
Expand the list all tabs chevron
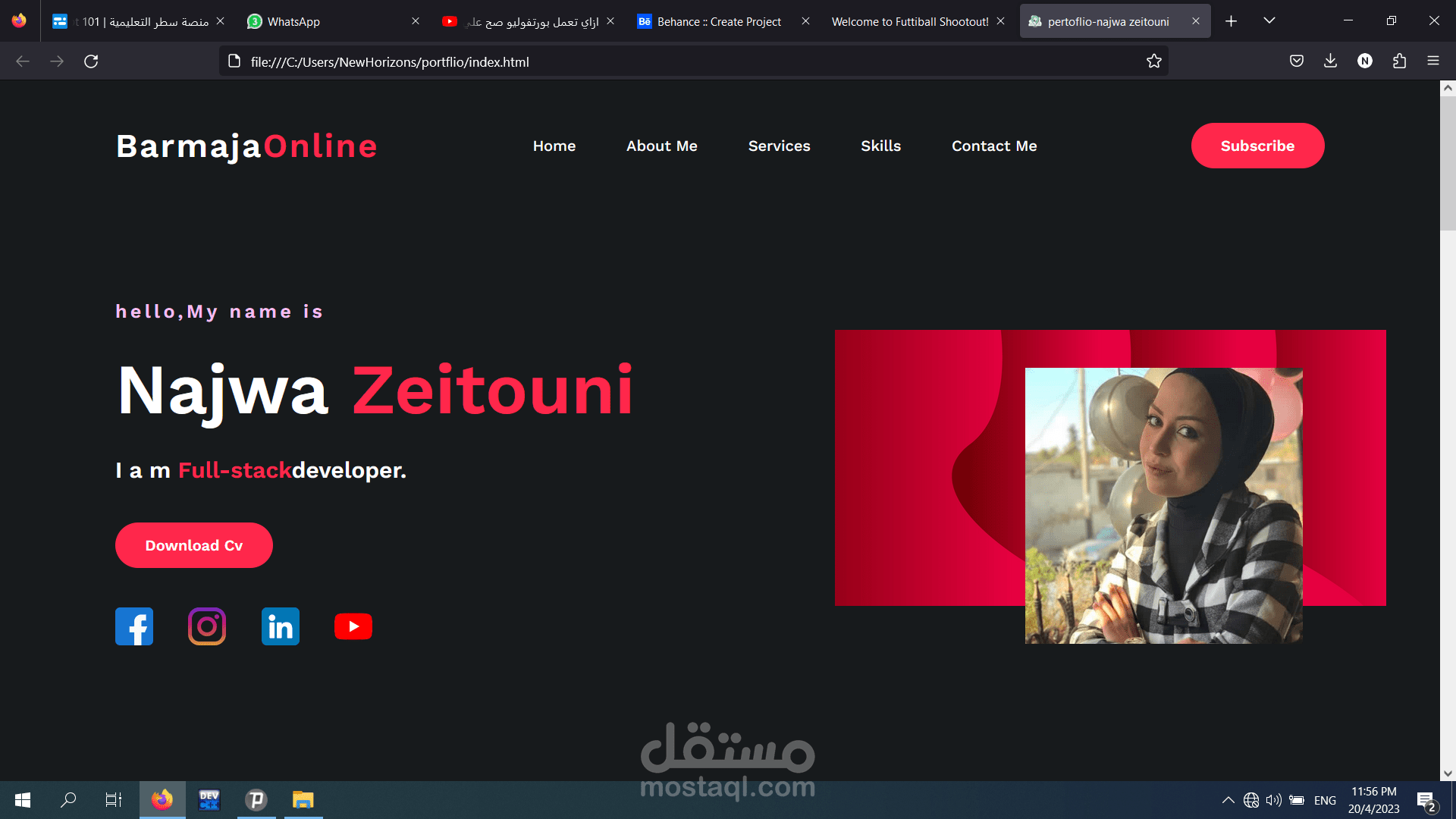pos(1269,21)
